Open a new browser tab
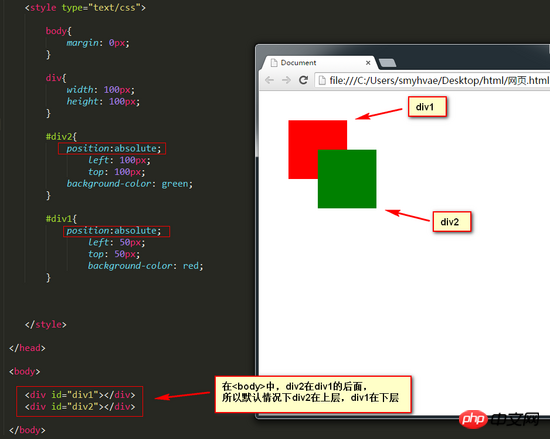The height and width of the screenshot is (439, 550). pyautogui.click(x=387, y=63)
